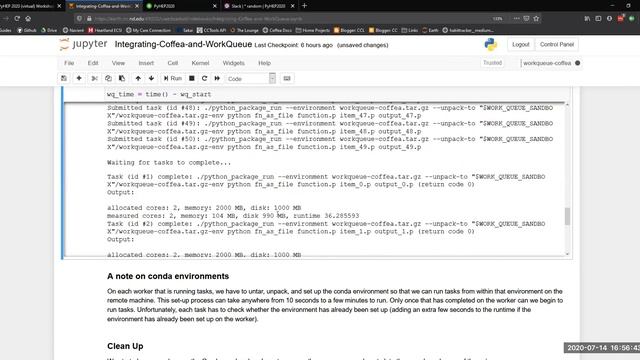Image resolution: width=640 pixels, height=360 pixels.
Task: Click the site security padlock icon
Action: (89, 18)
